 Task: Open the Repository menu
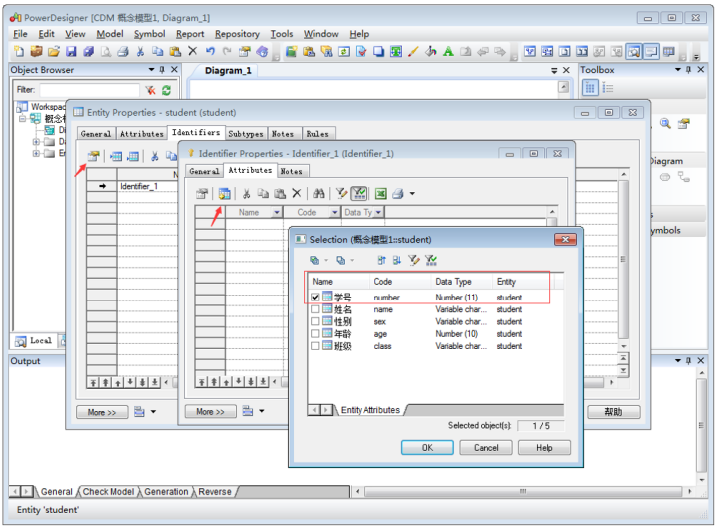(x=237, y=34)
